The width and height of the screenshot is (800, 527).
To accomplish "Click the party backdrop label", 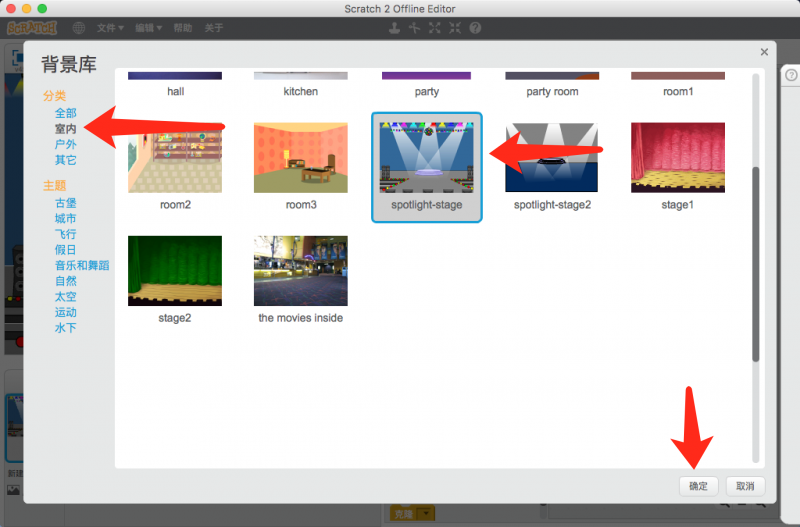I will [427, 92].
